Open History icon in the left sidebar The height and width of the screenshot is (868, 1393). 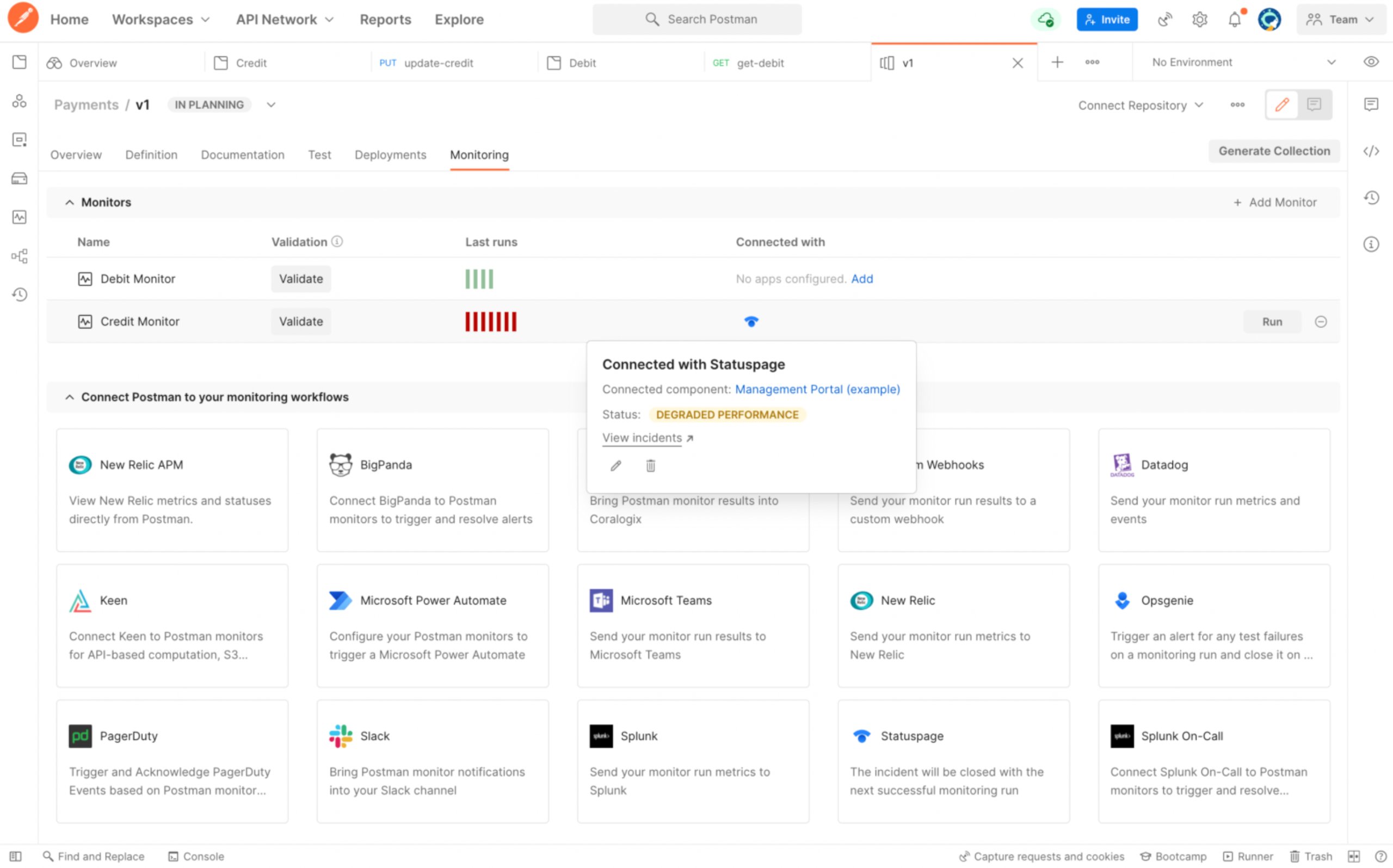coord(20,294)
